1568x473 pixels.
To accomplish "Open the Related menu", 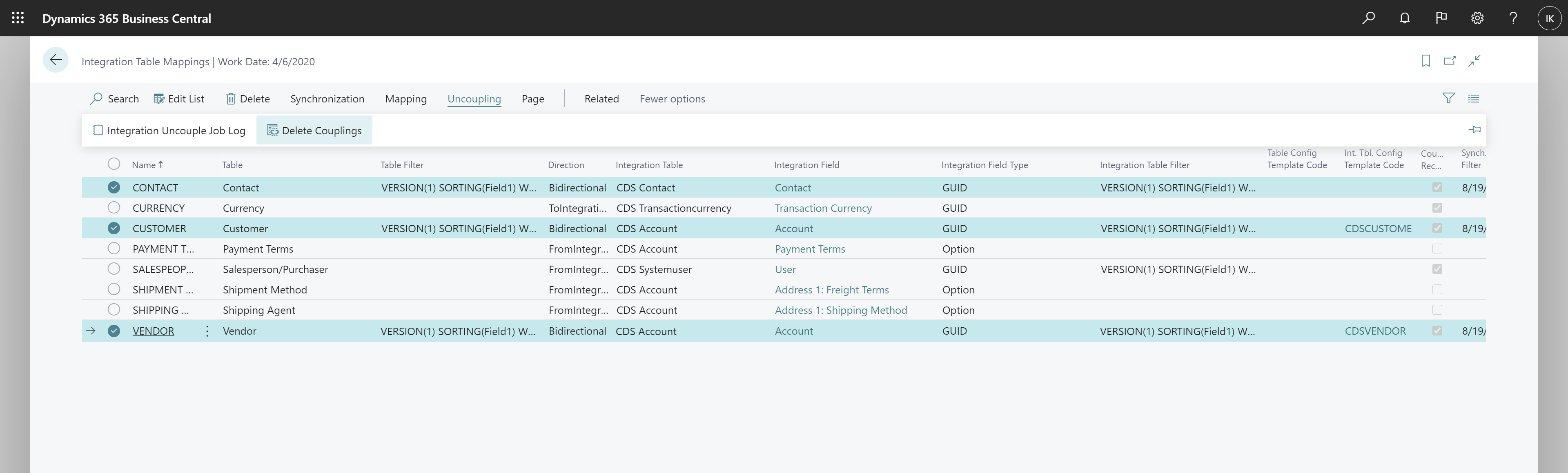I will coord(601,98).
